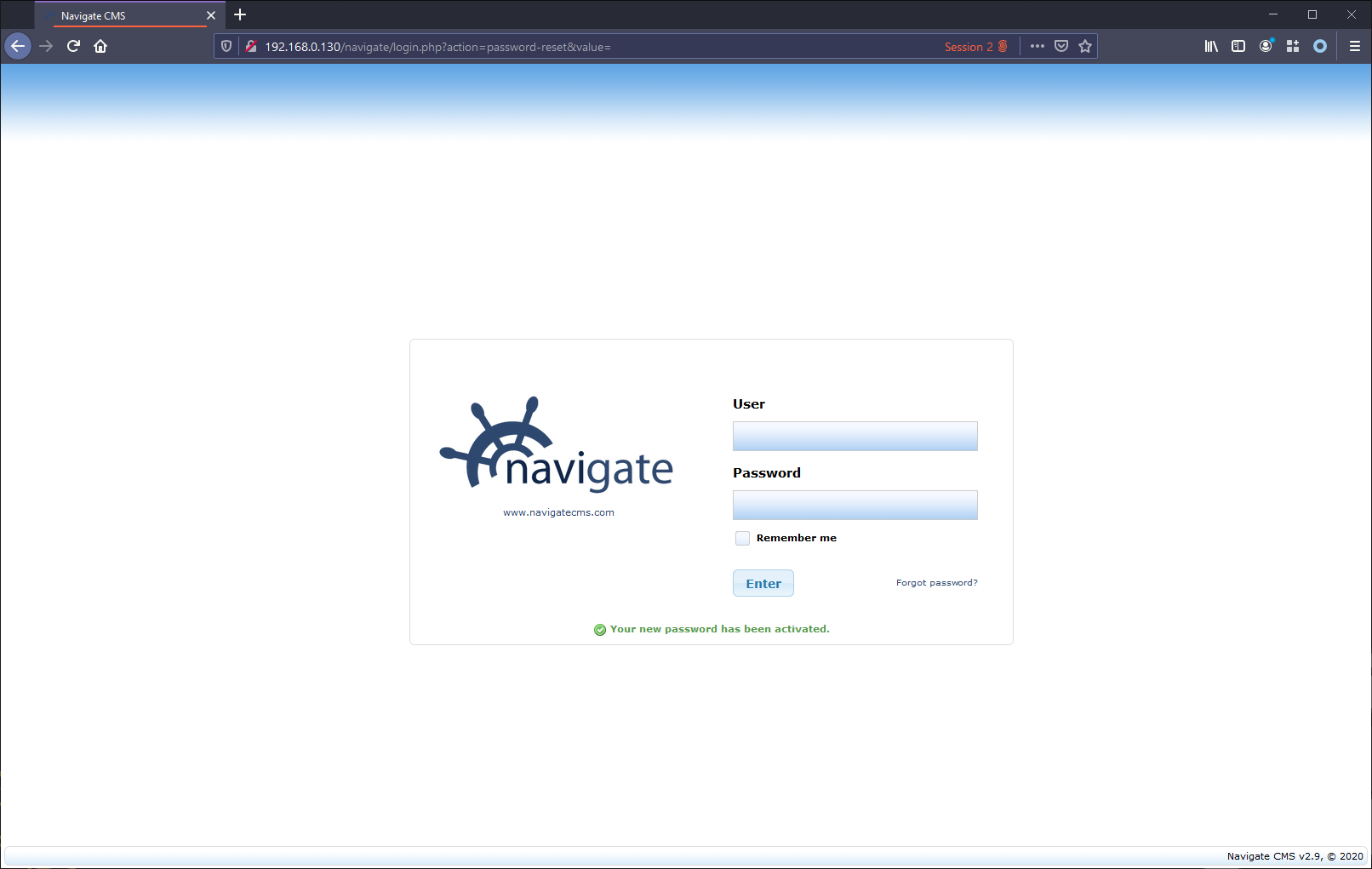Open the Firefox hamburger menu

tap(1355, 47)
